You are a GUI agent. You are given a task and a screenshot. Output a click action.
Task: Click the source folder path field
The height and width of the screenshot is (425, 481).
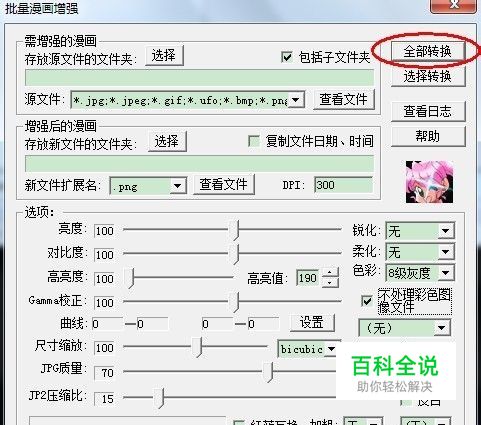click(199, 78)
